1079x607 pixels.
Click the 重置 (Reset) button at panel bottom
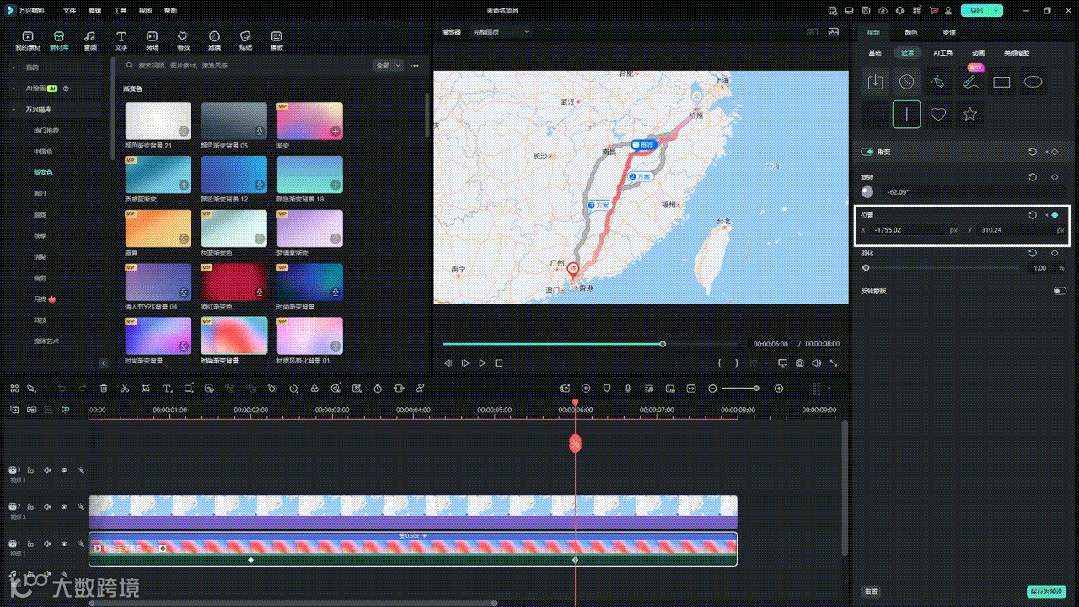tap(871, 591)
